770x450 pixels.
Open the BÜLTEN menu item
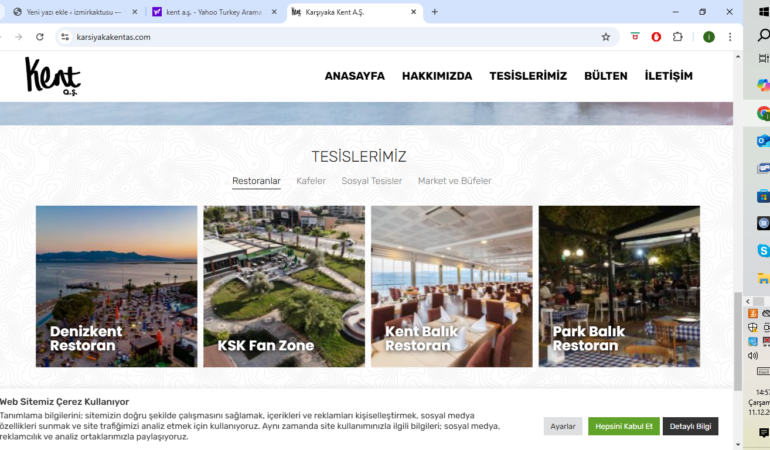605,76
